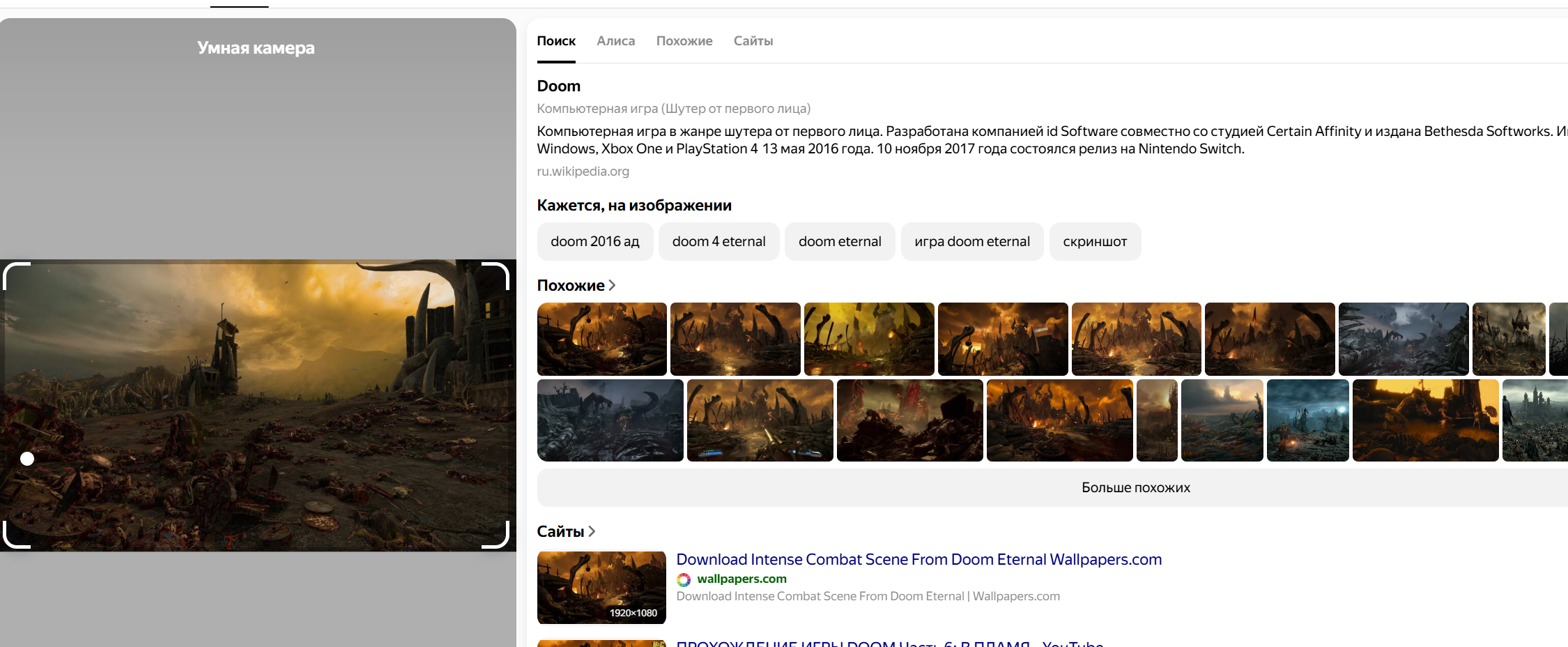
Task: Switch to the Похожие tab
Action: (684, 41)
